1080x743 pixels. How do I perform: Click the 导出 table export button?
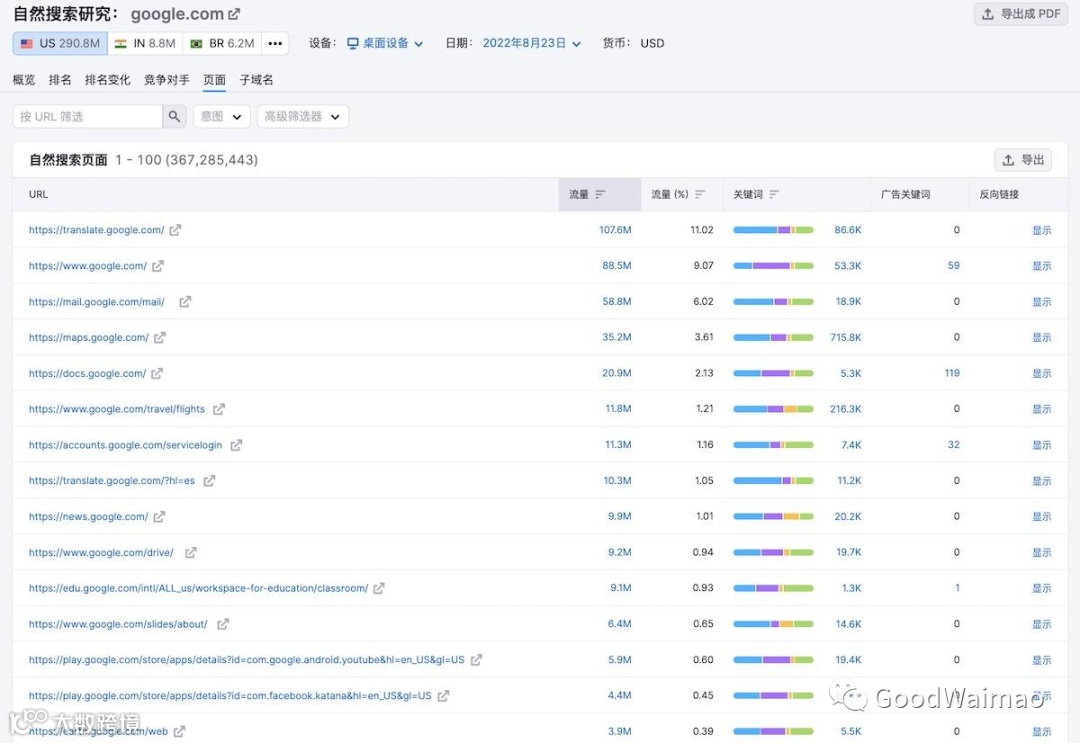point(1023,160)
